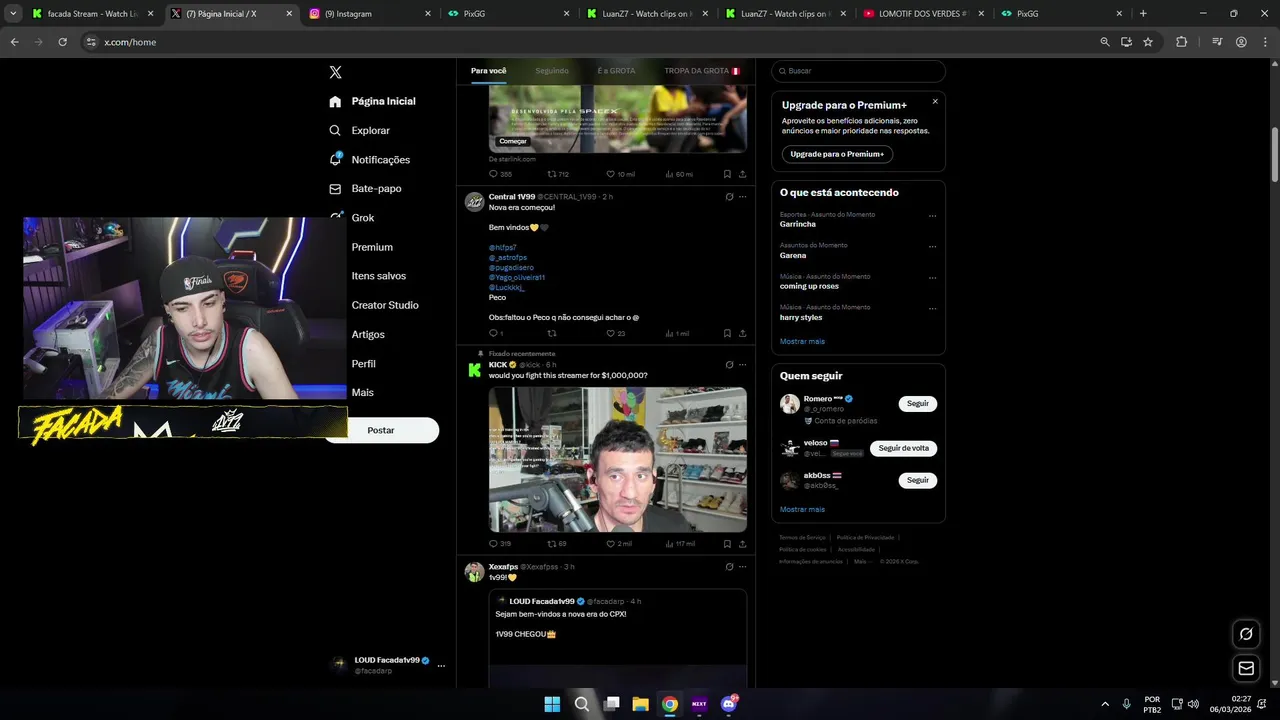Ask Grok about the KICK post
The image size is (1280, 720).
click(x=729, y=365)
